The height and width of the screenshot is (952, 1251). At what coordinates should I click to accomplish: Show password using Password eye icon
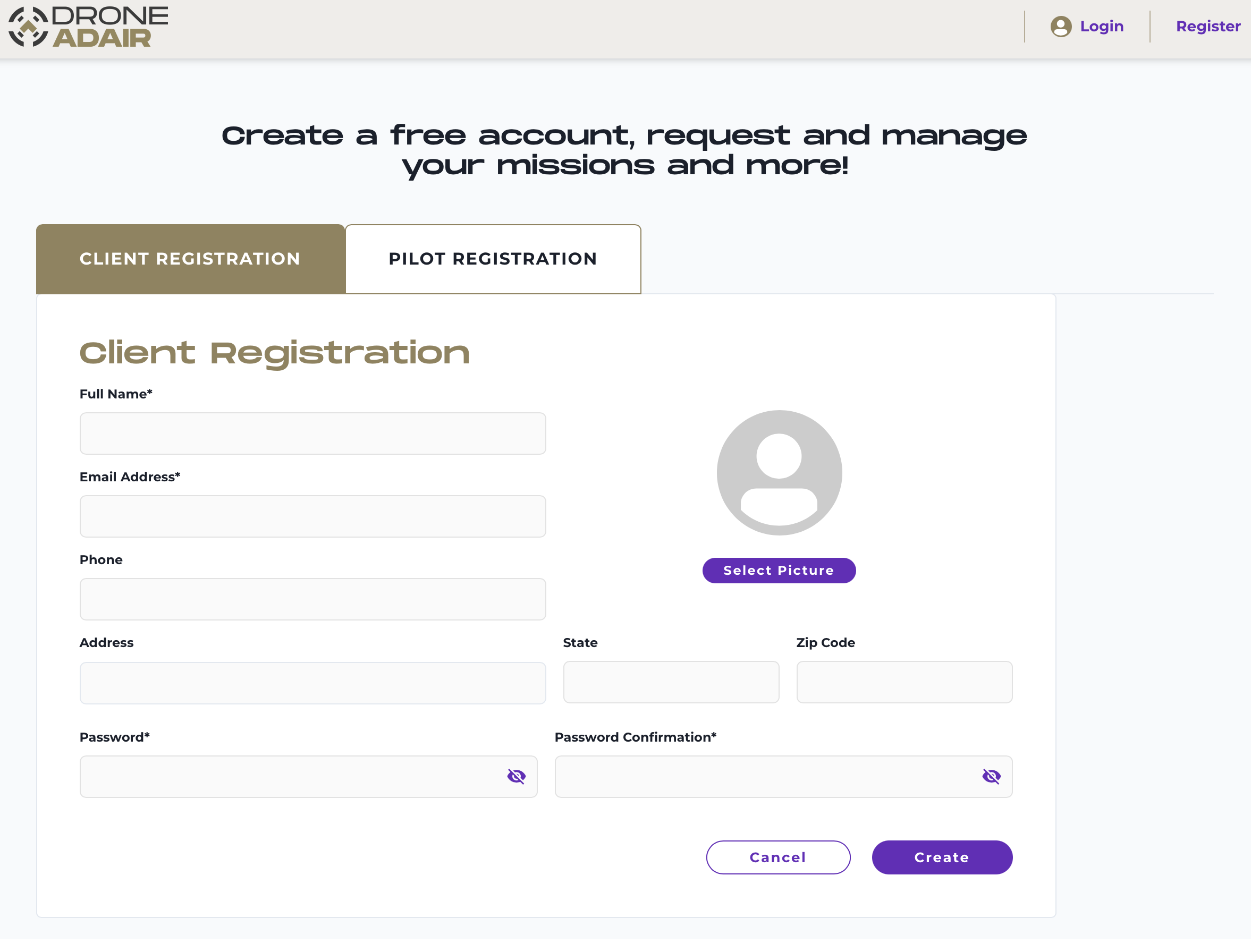click(x=517, y=776)
